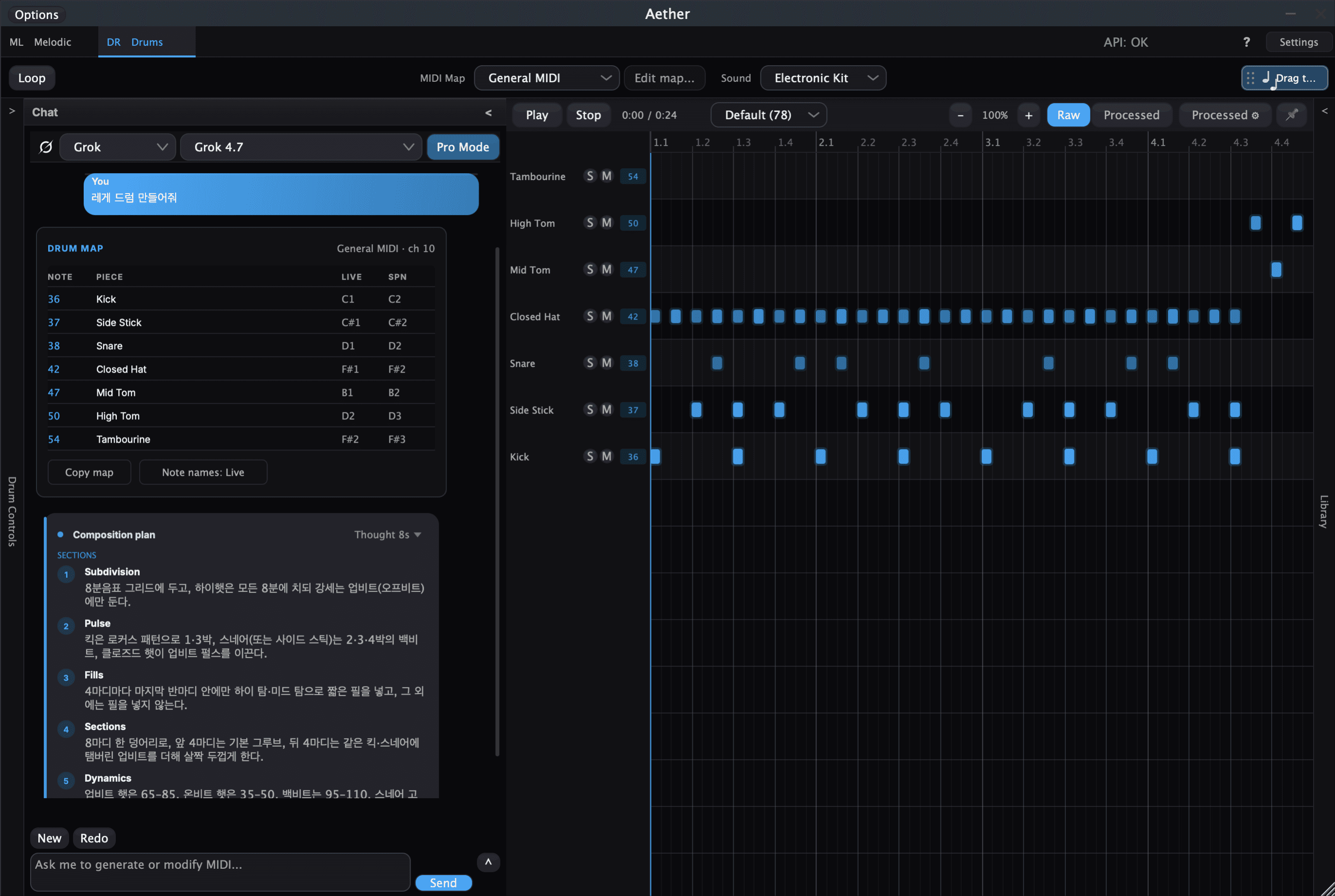1335x896 pixels.
Task: Open Settings
Action: click(1299, 42)
